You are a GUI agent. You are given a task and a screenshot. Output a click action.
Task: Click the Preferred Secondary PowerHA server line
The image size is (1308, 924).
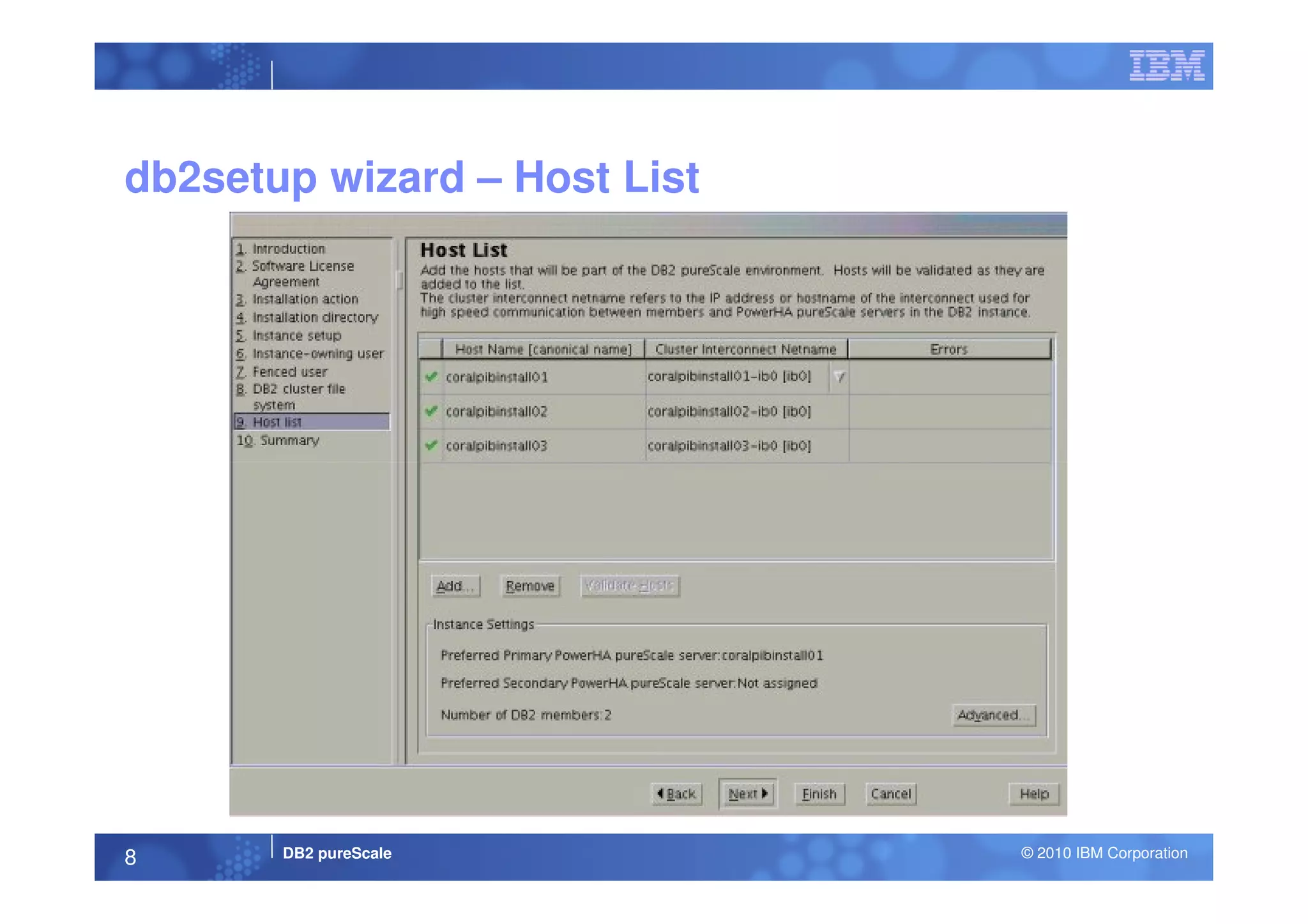tap(628, 683)
